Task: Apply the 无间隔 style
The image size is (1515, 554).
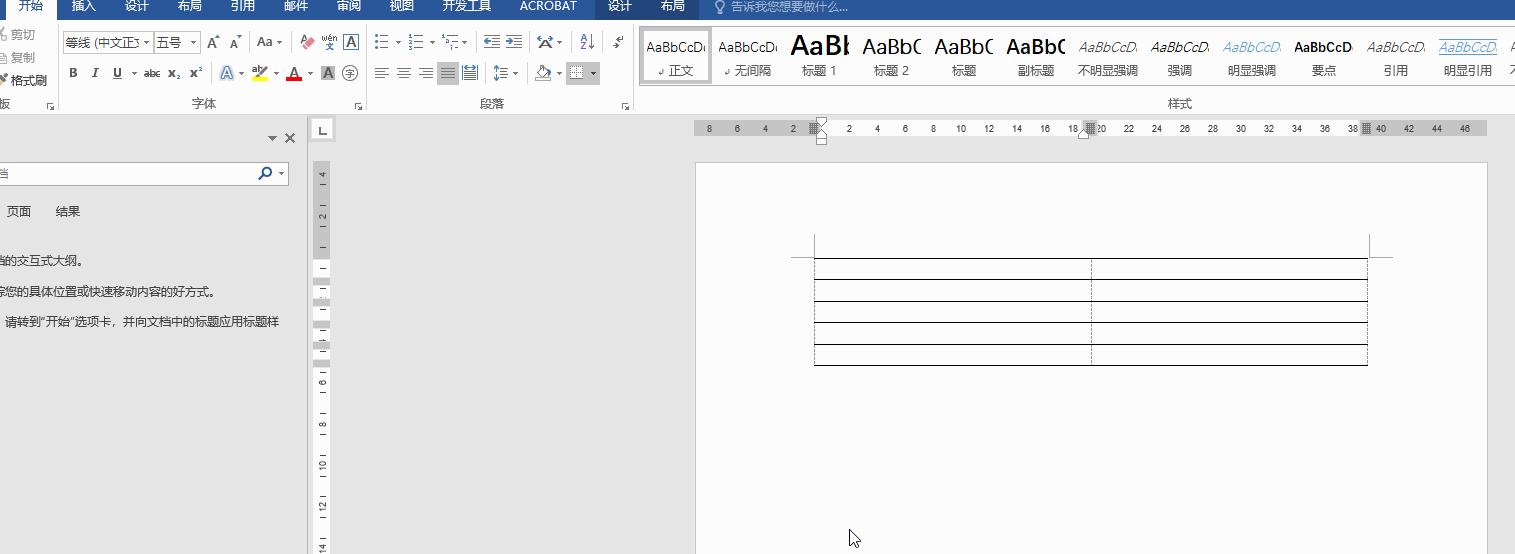Action: 748,57
